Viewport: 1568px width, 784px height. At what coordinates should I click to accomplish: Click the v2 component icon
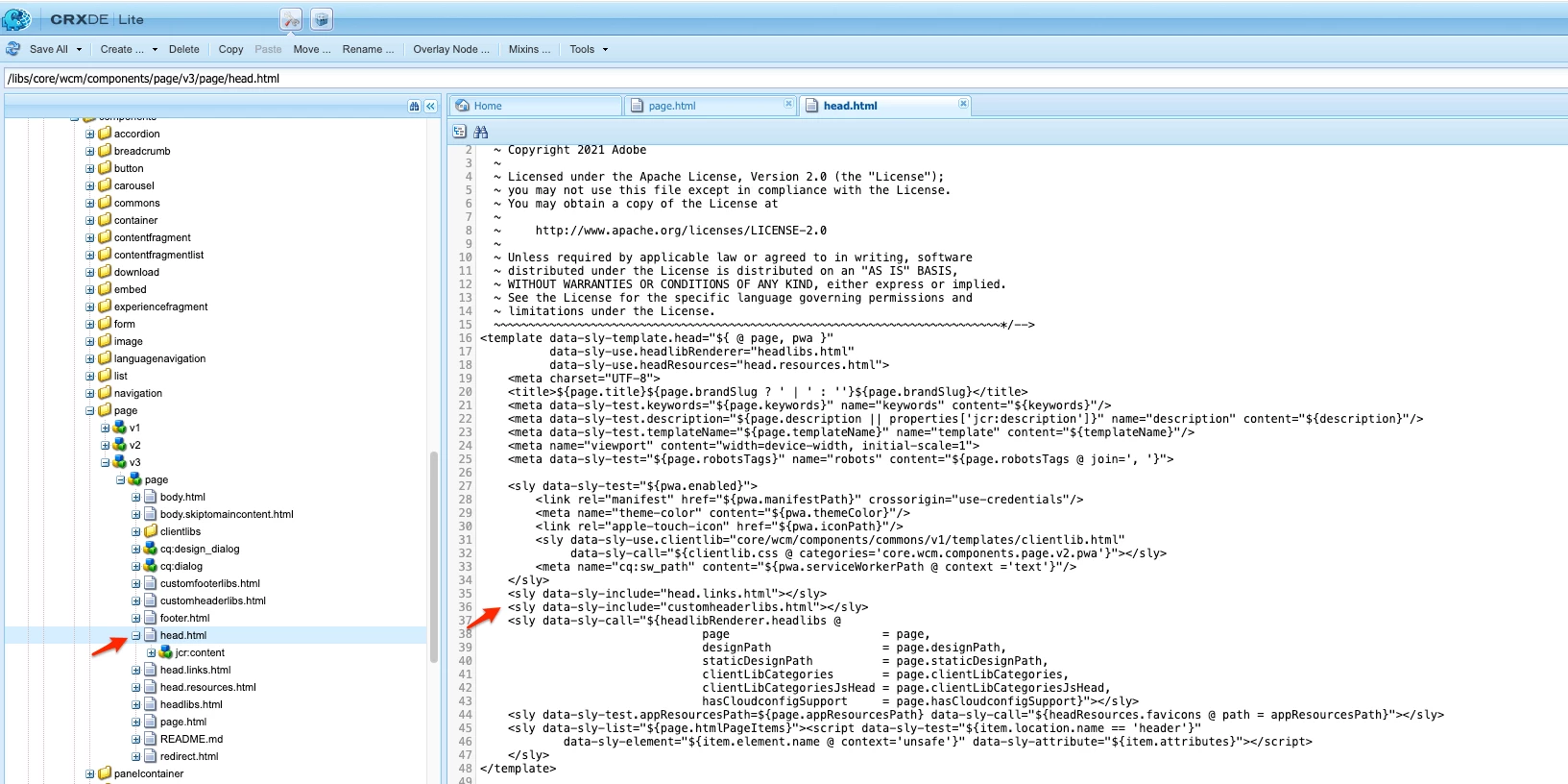pyautogui.click(x=120, y=445)
